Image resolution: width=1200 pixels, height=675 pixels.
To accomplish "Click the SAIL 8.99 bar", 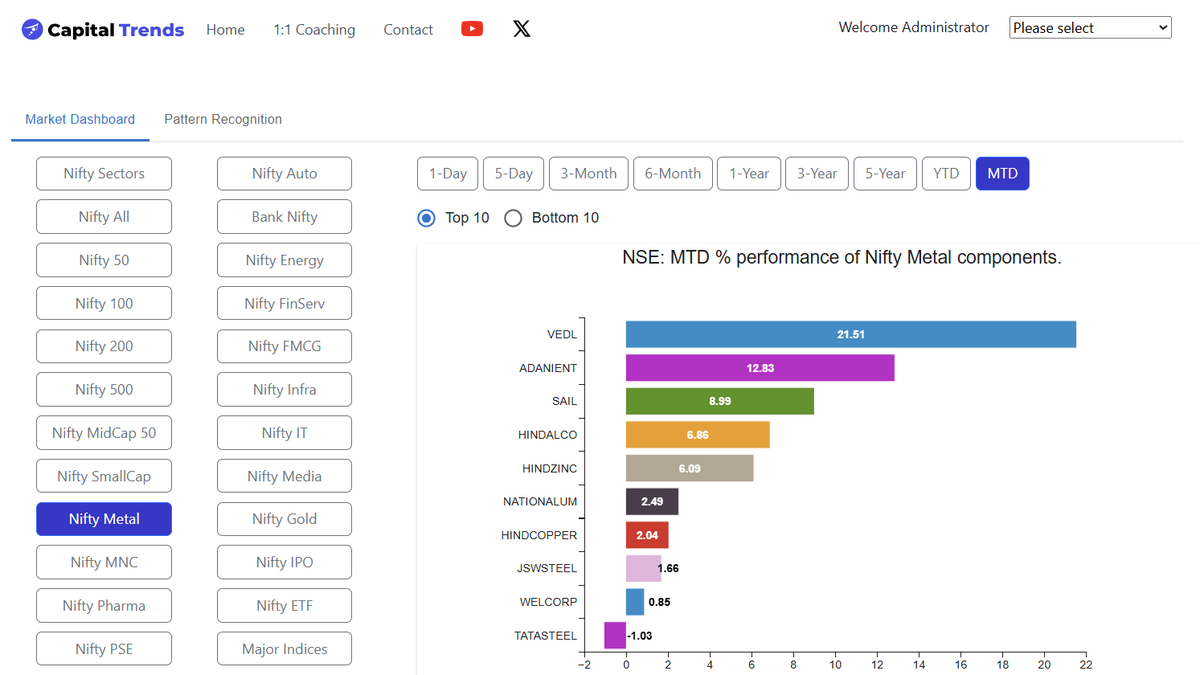I will point(720,401).
